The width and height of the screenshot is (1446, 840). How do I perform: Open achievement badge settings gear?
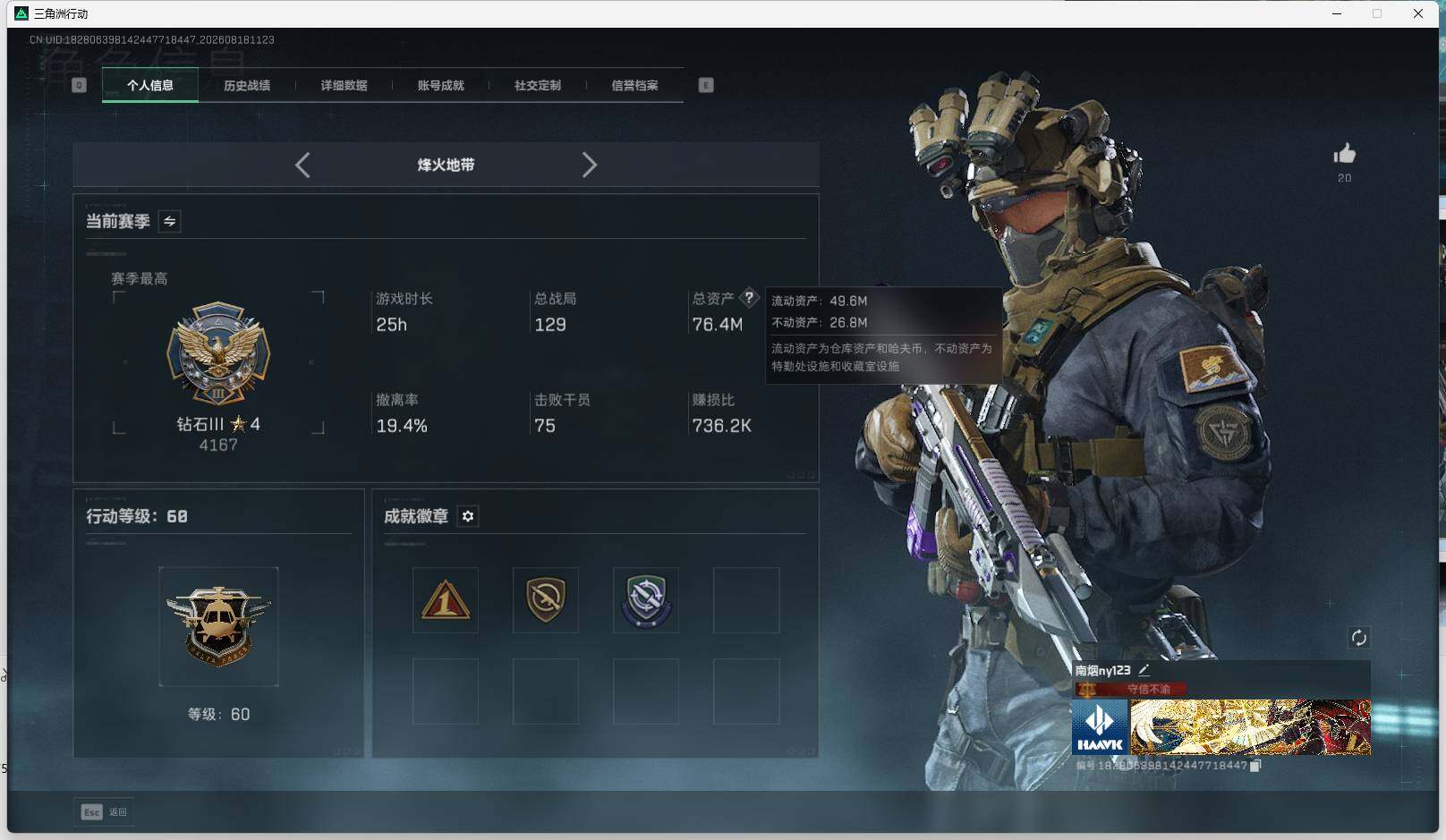(x=468, y=516)
